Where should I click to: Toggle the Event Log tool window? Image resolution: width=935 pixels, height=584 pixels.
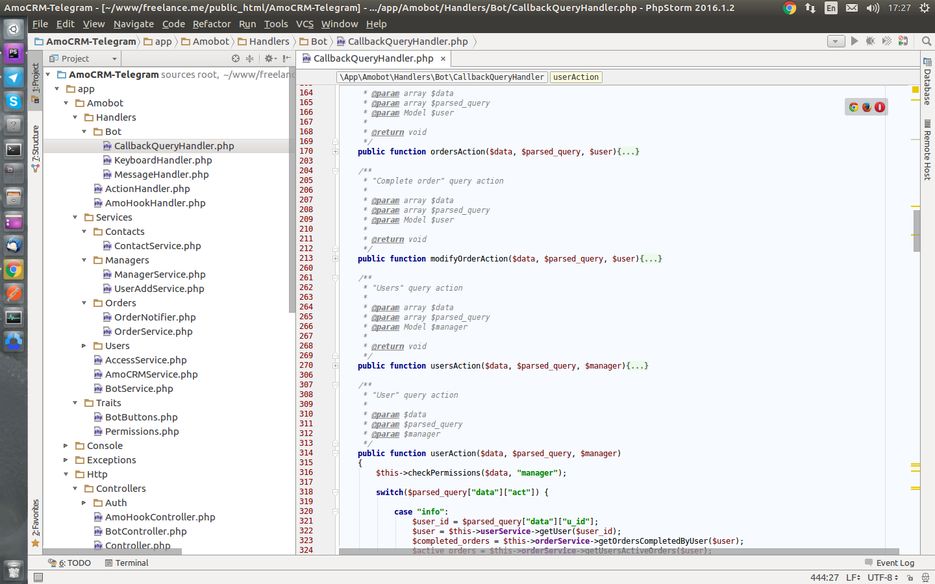[x=889, y=563]
